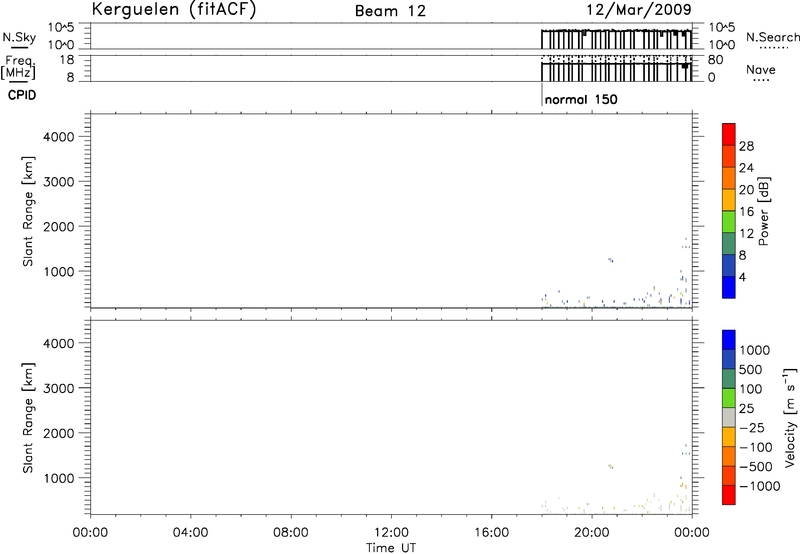The image size is (800, 554).
Task: Click the 'Velocity [m s-1]' colorbar title
Action: [790, 417]
